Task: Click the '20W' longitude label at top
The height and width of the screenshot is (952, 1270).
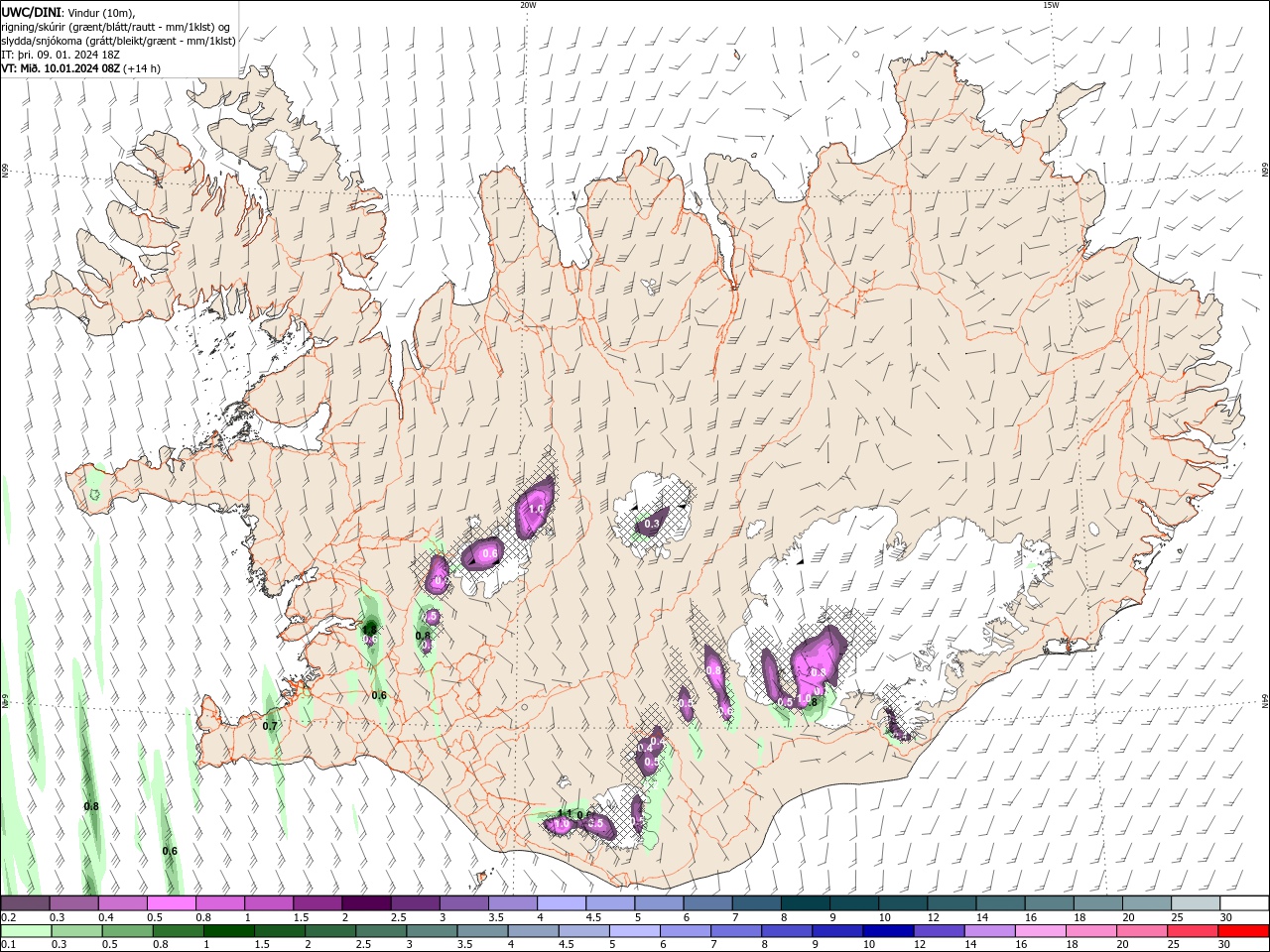Action: (x=528, y=5)
